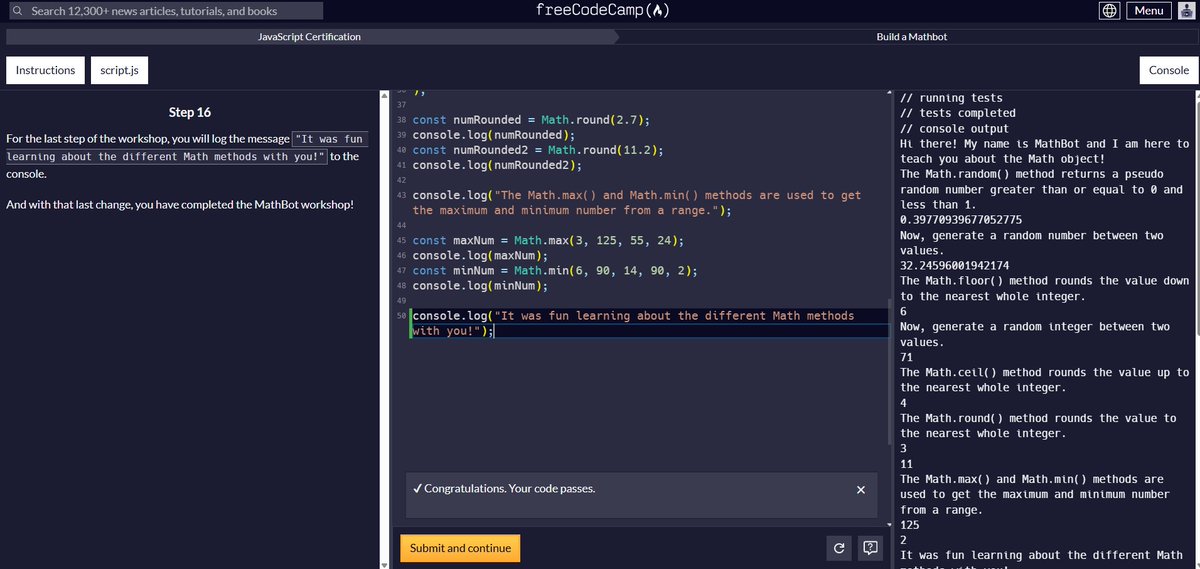Toggle the Instructions panel

pos(45,70)
